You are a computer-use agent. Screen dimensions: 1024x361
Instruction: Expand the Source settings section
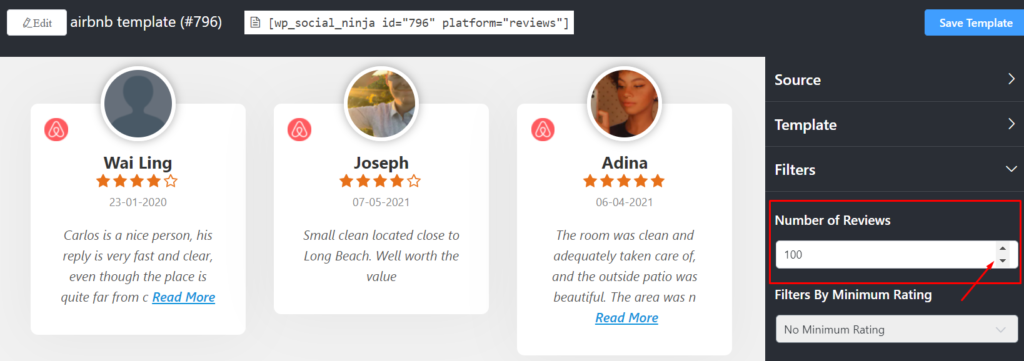pos(894,80)
